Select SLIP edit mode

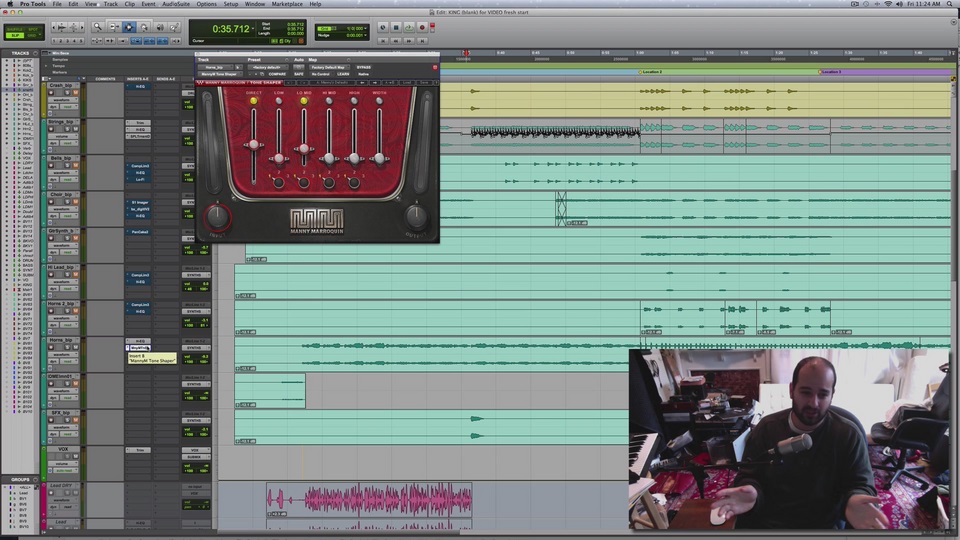pyautogui.click(x=15, y=36)
